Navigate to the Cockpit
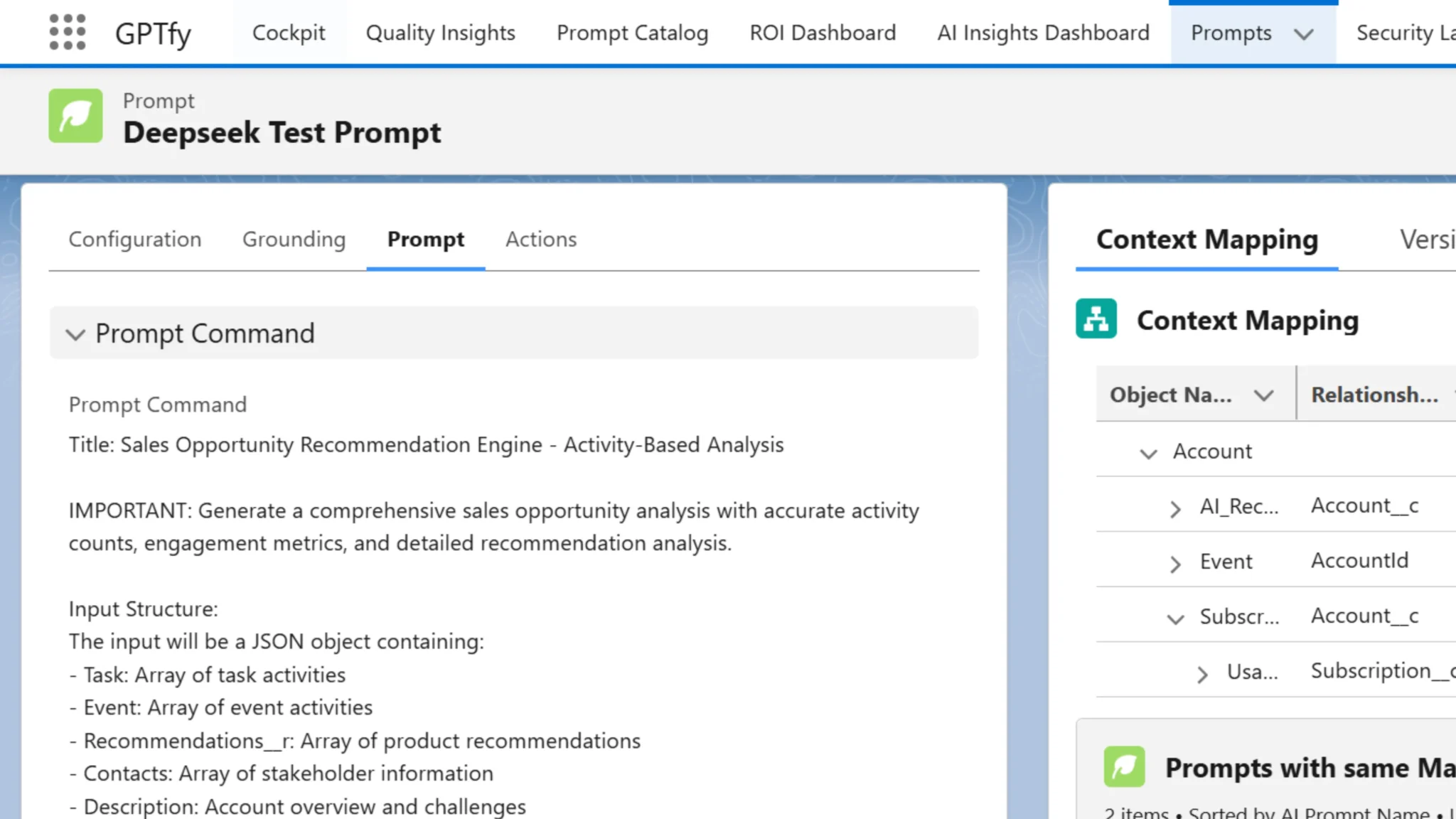The width and height of the screenshot is (1456, 819). click(289, 33)
